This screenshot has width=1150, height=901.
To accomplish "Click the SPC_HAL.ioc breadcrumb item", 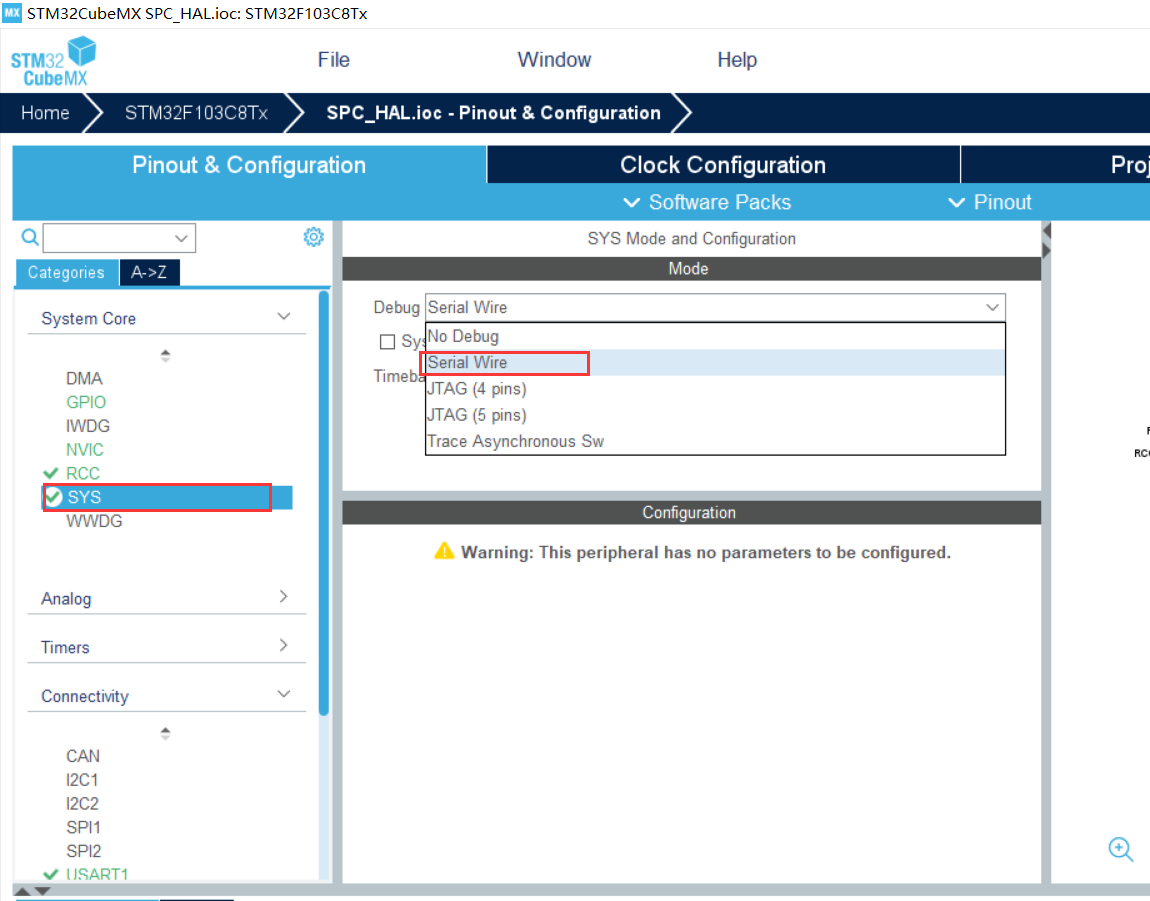I will [494, 113].
